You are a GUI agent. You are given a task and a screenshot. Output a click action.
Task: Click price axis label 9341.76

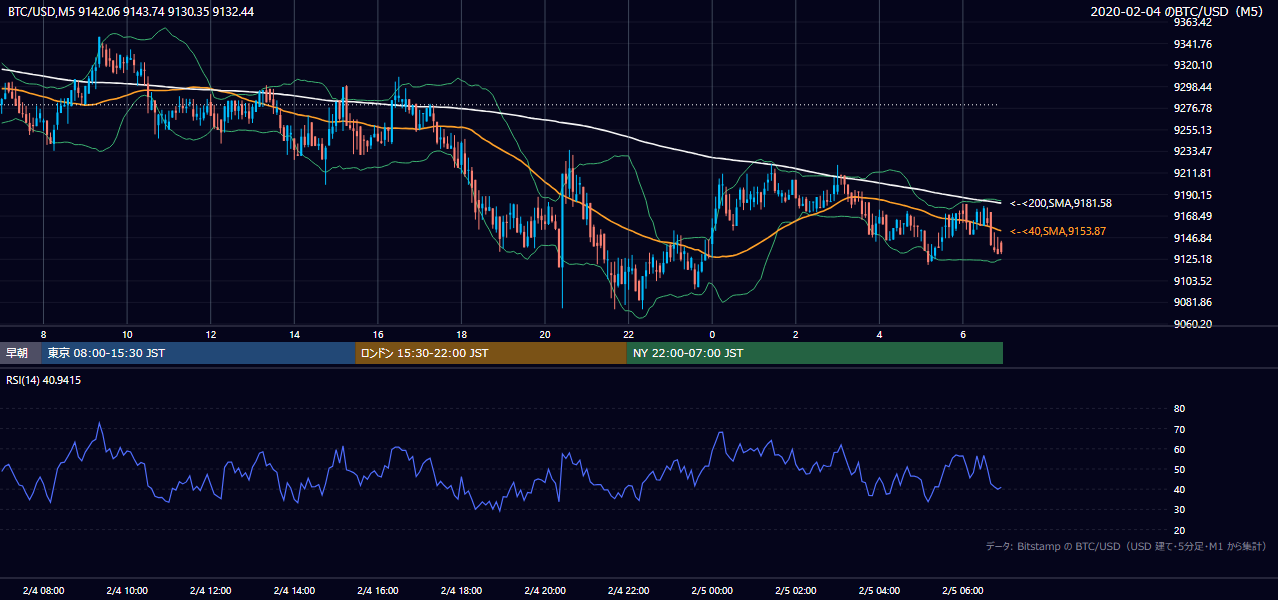[1193, 44]
